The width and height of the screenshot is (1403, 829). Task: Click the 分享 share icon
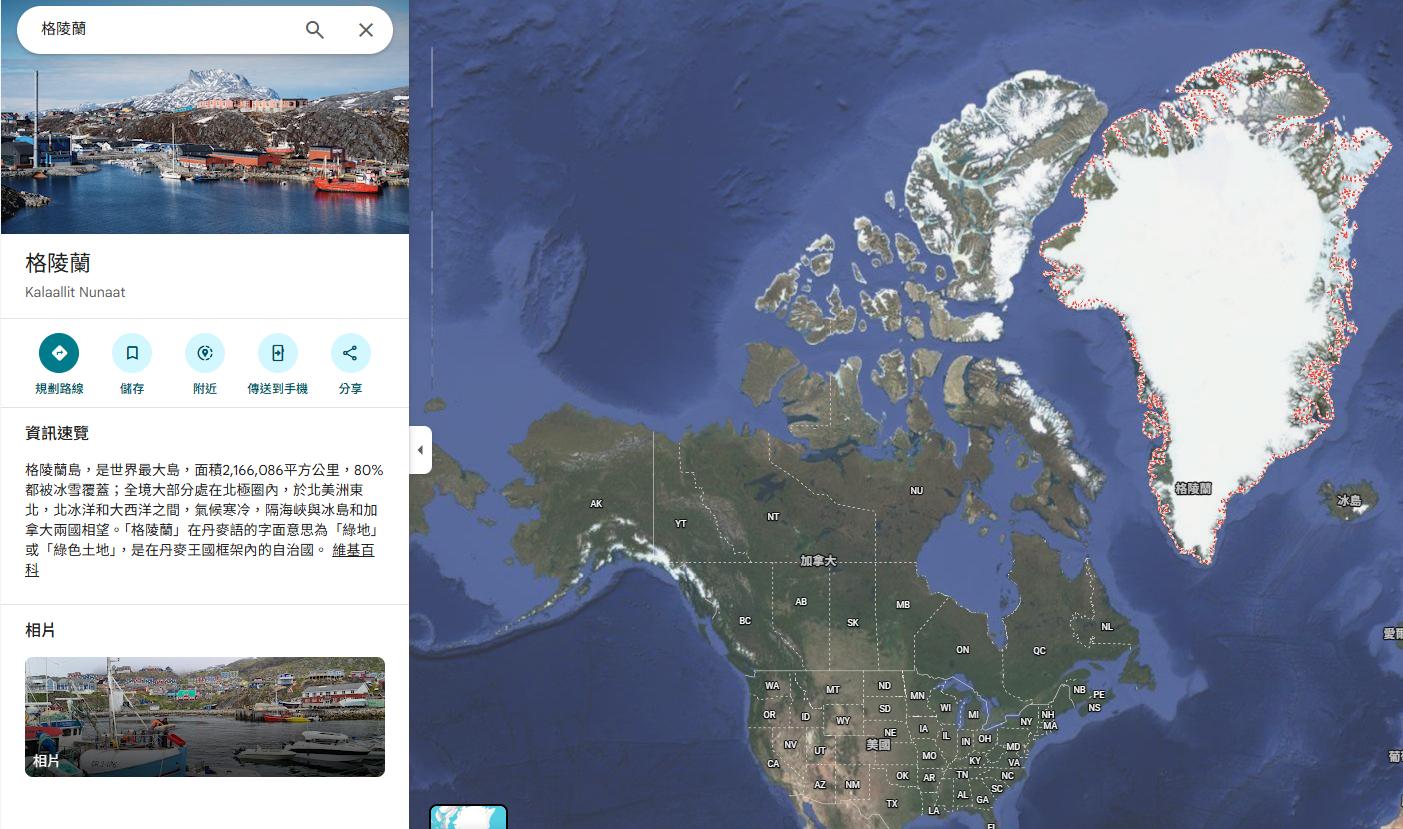[x=351, y=353]
